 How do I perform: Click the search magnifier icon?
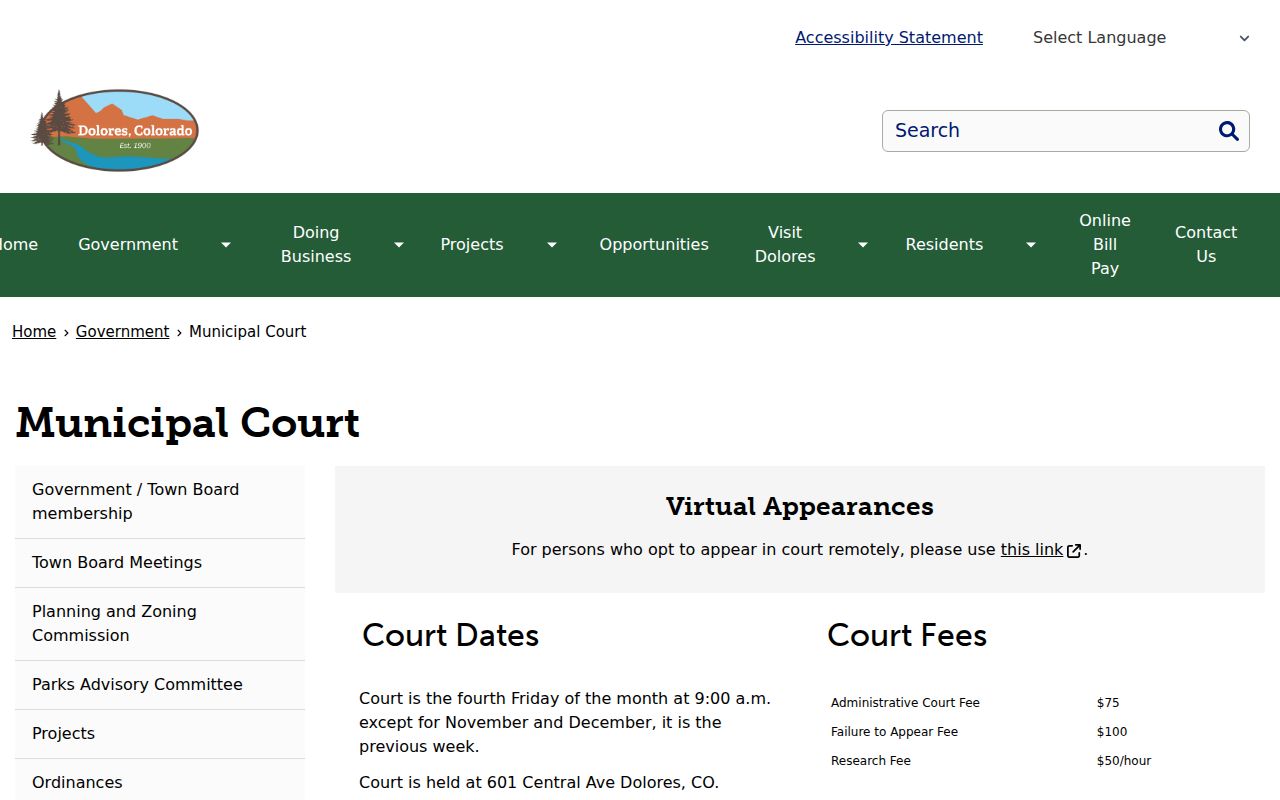pos(1229,131)
